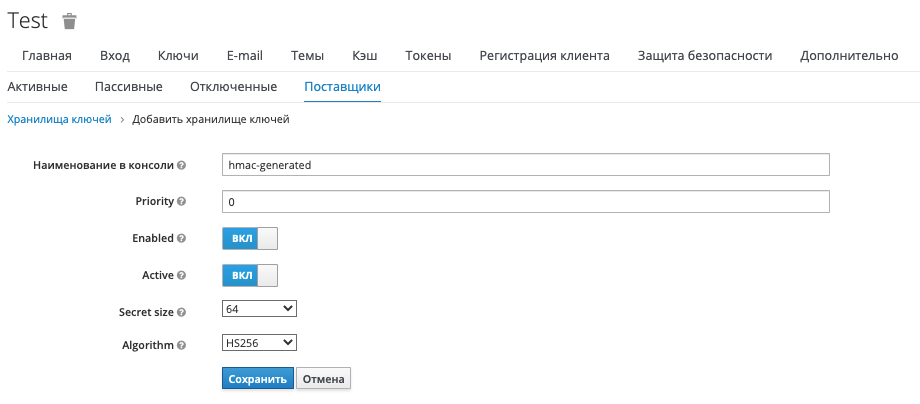The height and width of the screenshot is (404, 920).
Task: Follow the Хранилища ключей breadcrumb link
Action: pyautogui.click(x=59, y=119)
